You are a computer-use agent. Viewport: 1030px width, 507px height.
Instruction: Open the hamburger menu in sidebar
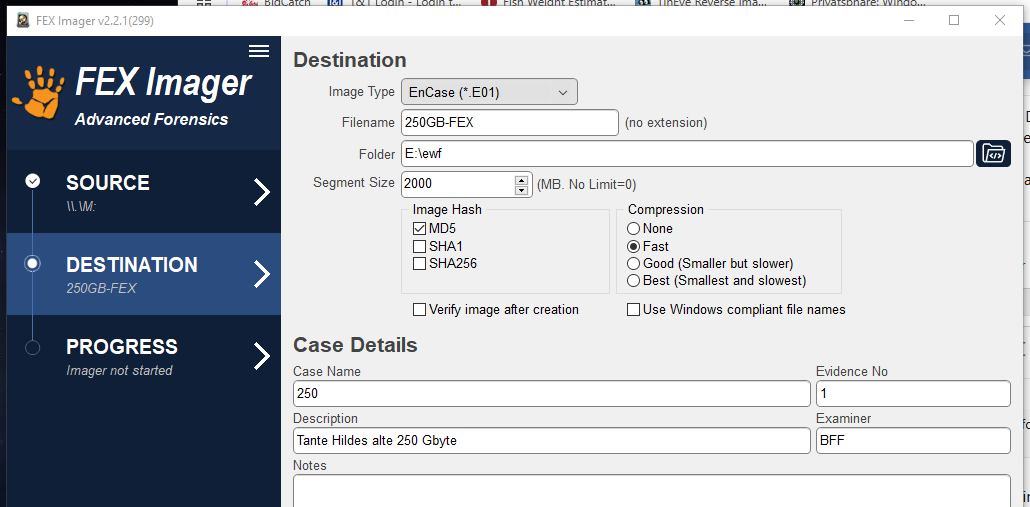(259, 51)
